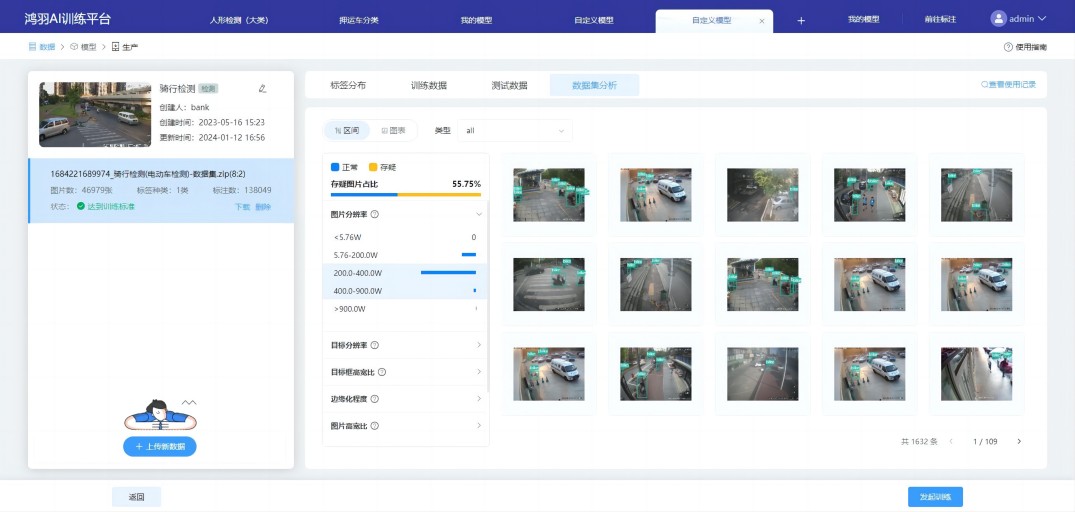Image resolution: width=1075 pixels, height=512 pixels.
Task: Click the cartoon mascot illustration
Action: pyautogui.click(x=160, y=415)
